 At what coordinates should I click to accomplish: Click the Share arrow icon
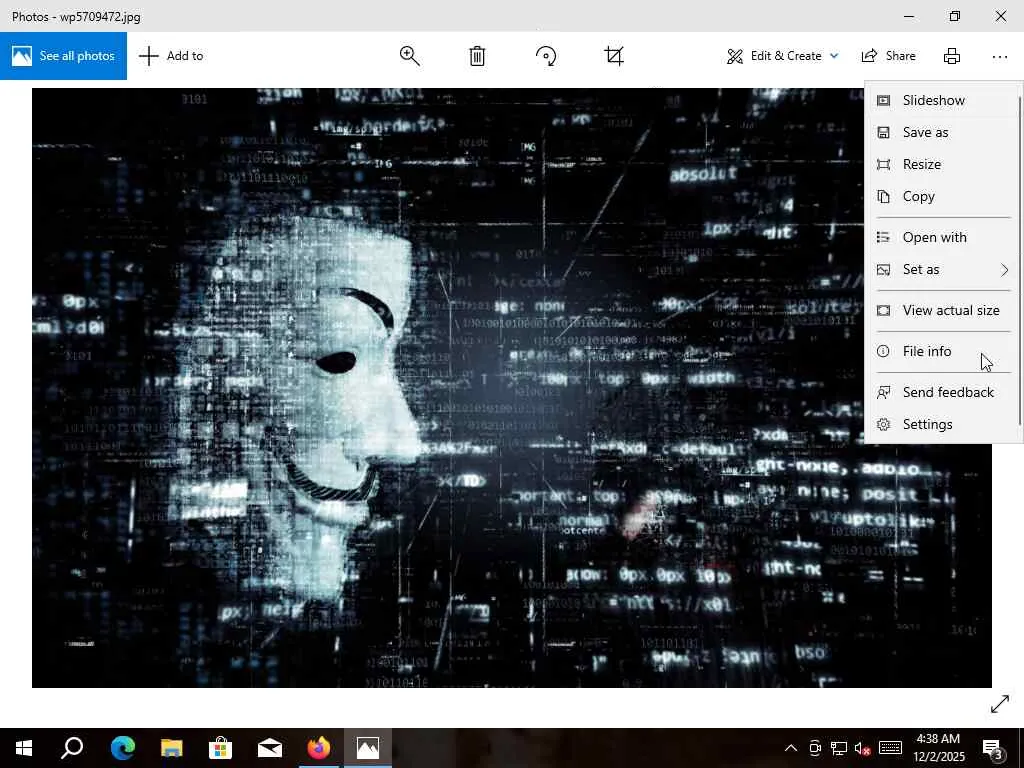869,56
